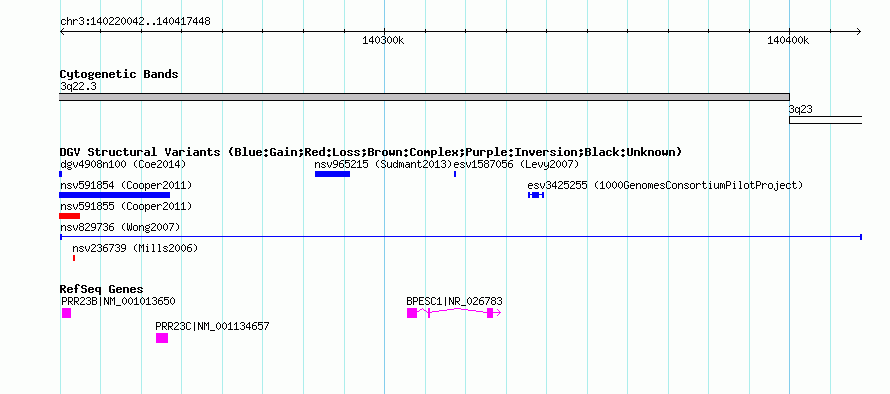Screen dimensions: 890x394
Task: Select the long nsv829736 variant line
Action: (461, 237)
